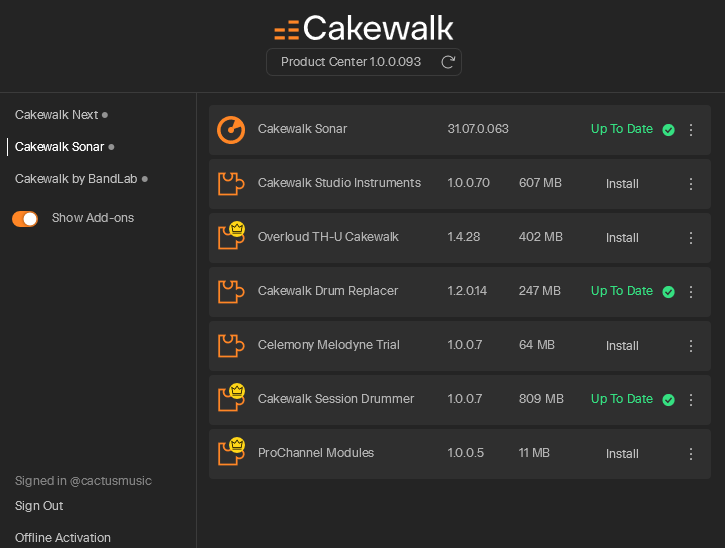The height and width of the screenshot is (548, 725).
Task: Select Cakewalk Next in the sidebar
Action: [56, 115]
